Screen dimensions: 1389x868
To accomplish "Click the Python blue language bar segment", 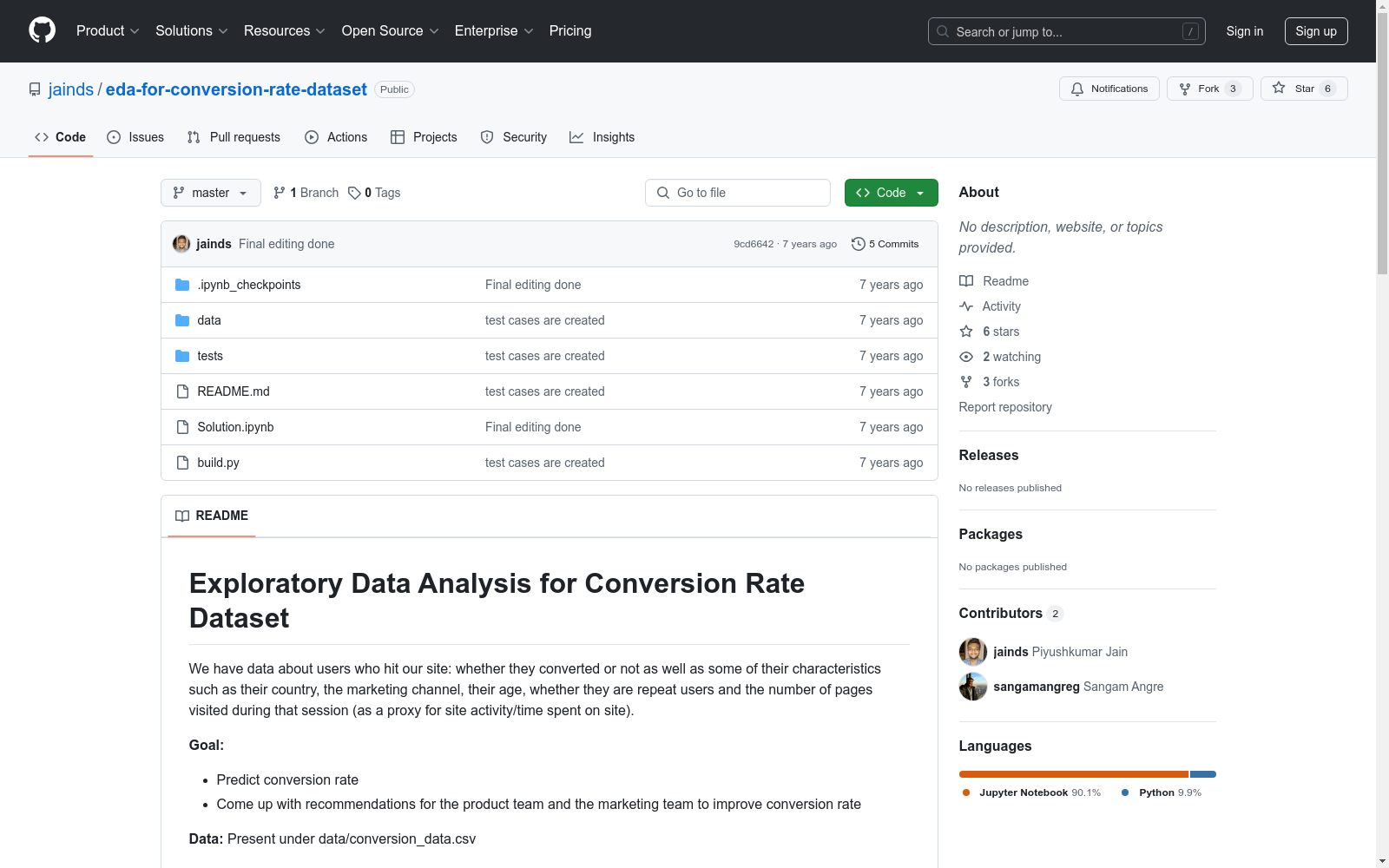I will (x=1203, y=774).
